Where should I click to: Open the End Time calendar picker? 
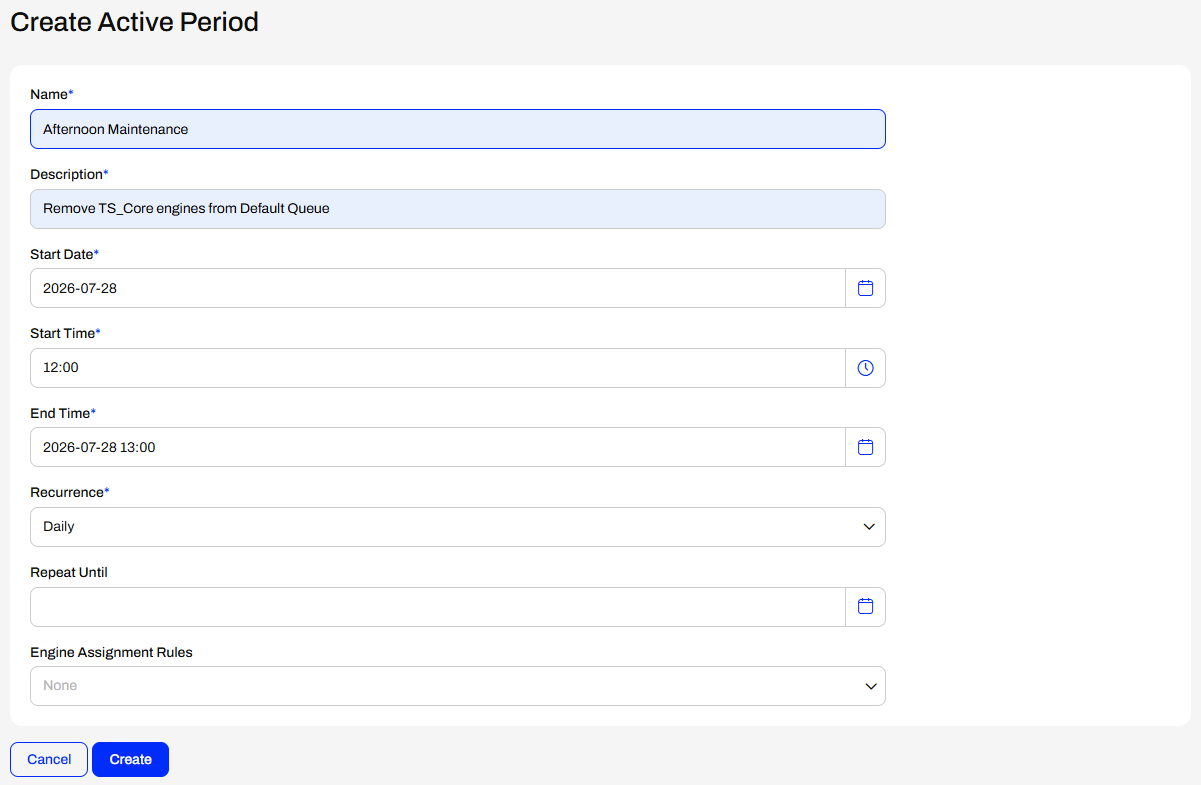(x=866, y=447)
